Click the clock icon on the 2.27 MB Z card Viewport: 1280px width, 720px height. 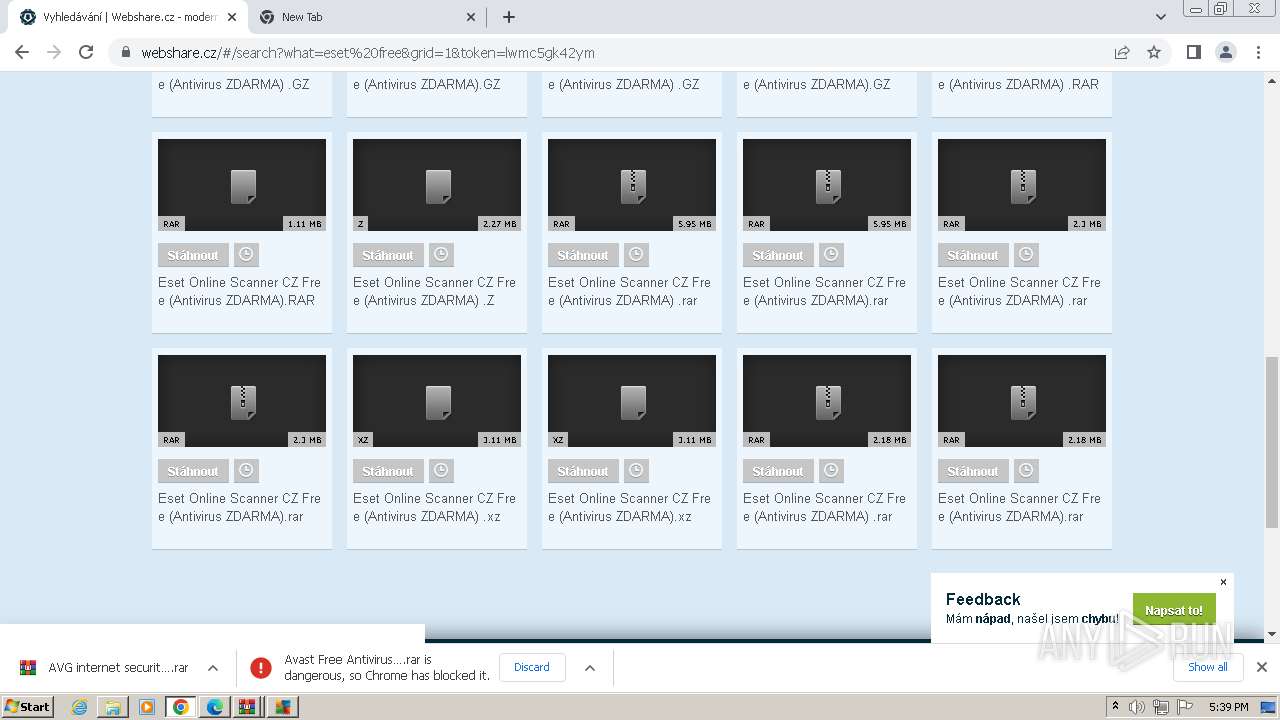click(441, 254)
